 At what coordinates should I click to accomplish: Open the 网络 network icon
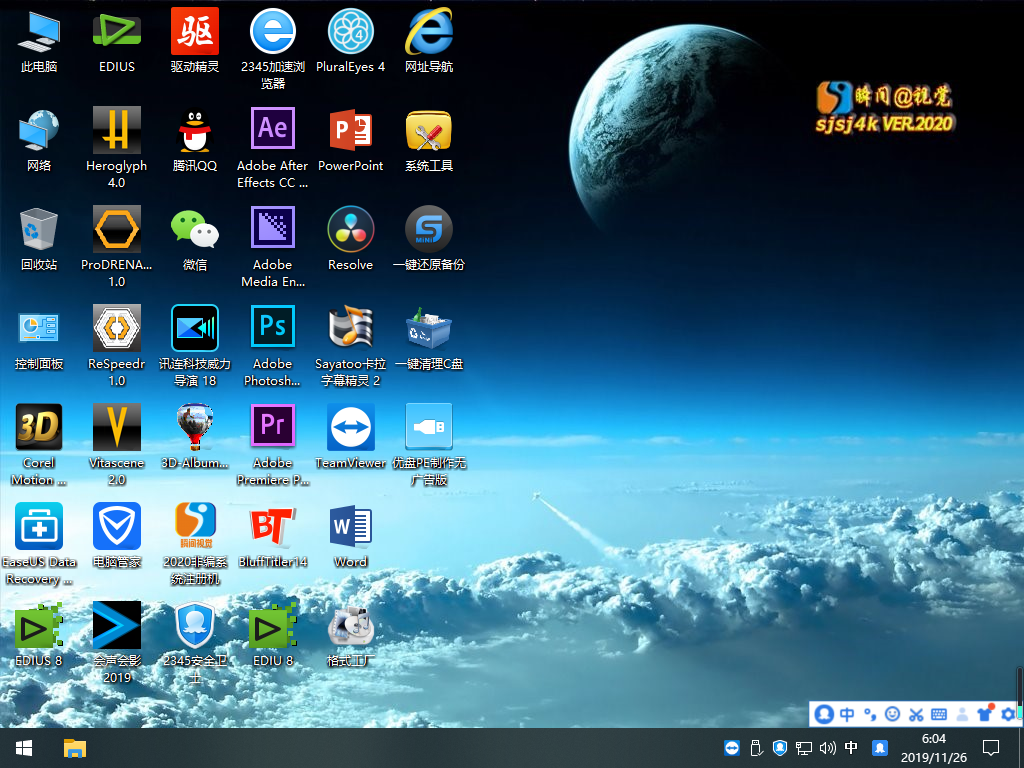coord(39,130)
